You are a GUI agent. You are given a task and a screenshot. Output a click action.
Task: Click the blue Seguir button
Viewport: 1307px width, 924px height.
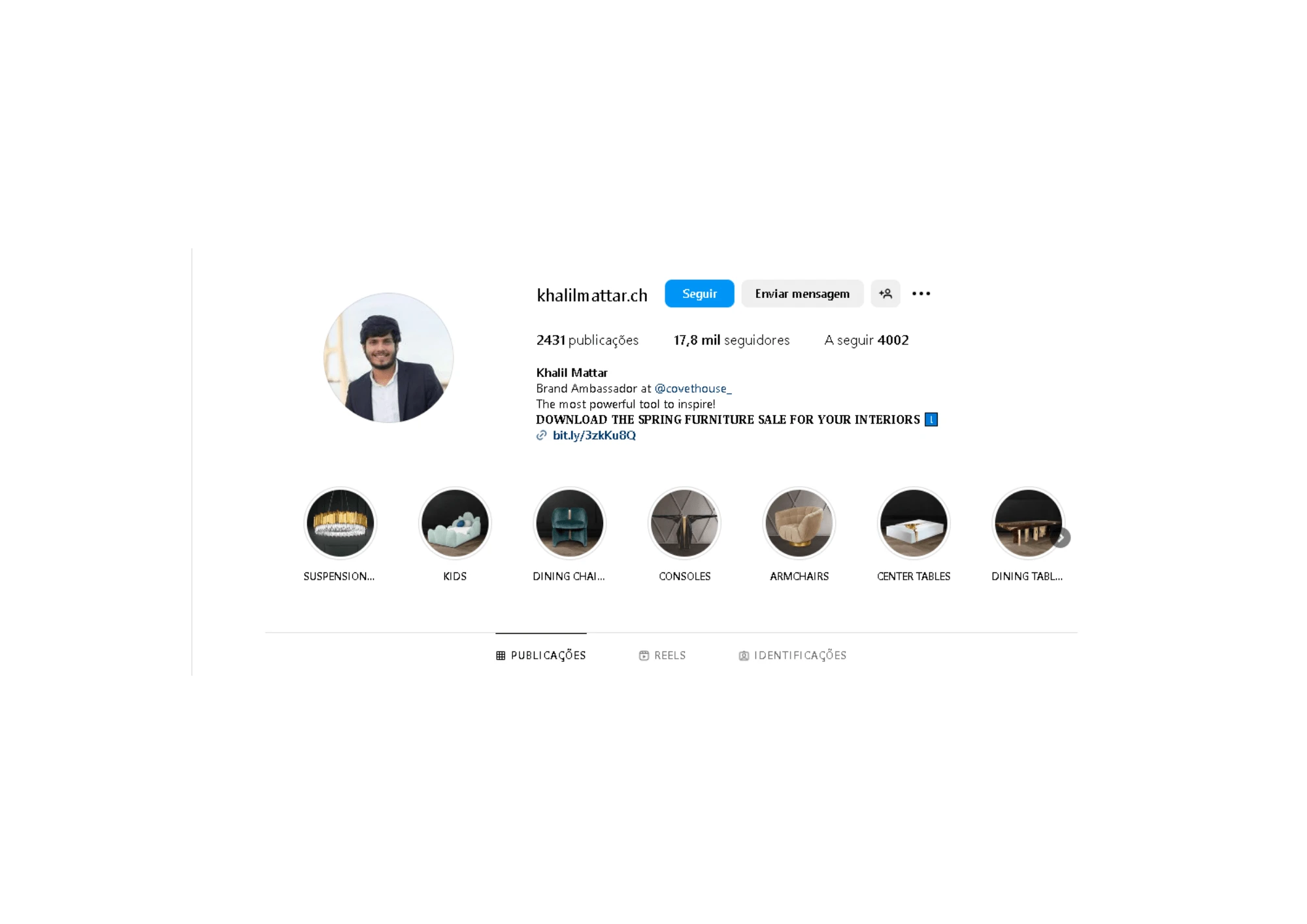(x=699, y=293)
